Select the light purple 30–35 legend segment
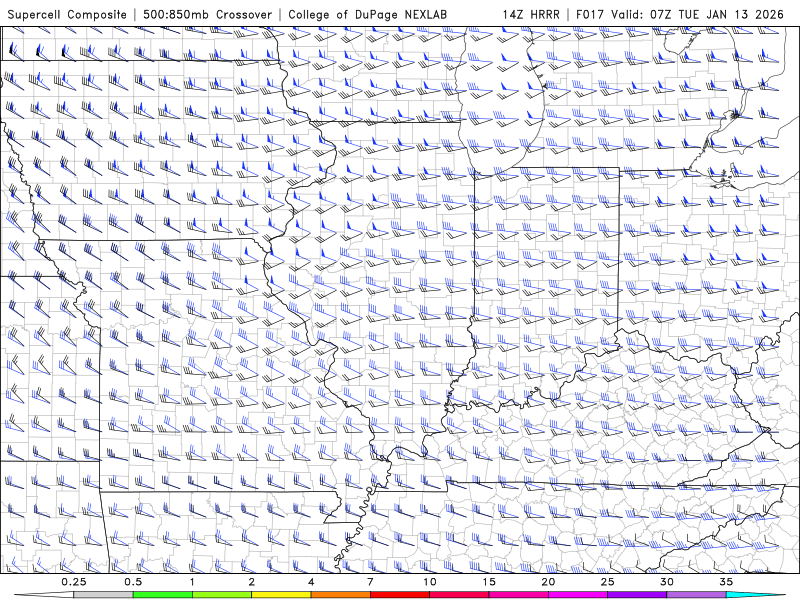This screenshot has width=800, height=600. [696, 595]
